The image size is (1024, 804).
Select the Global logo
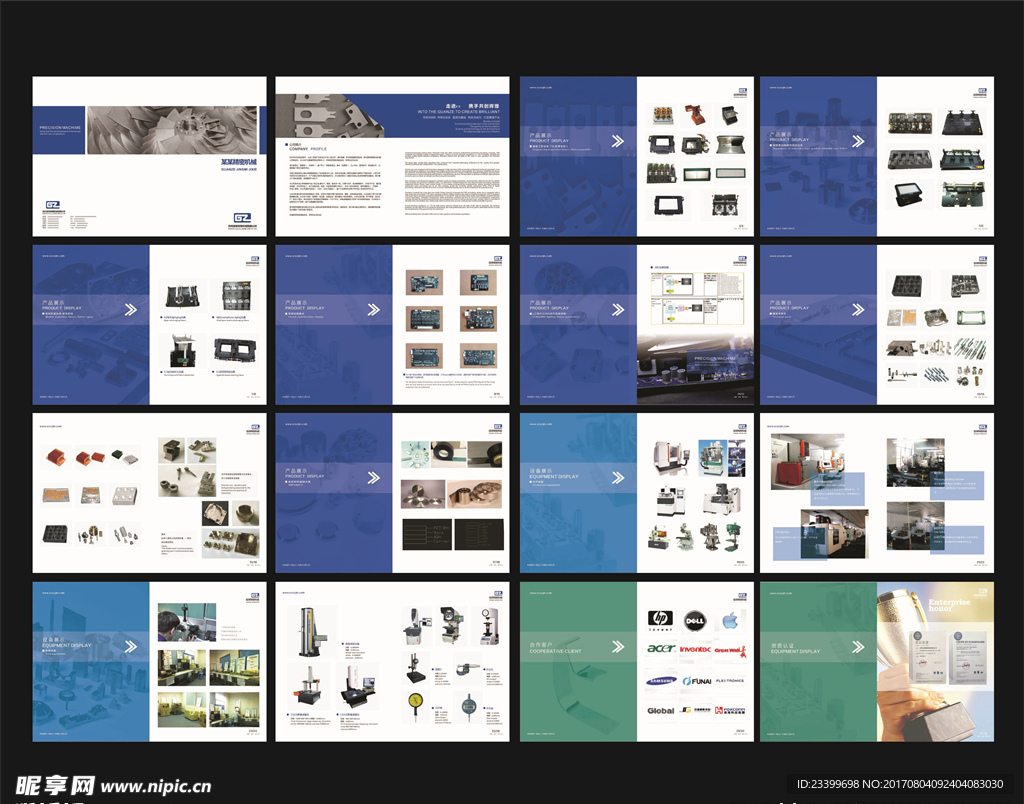pyautogui.click(x=660, y=711)
